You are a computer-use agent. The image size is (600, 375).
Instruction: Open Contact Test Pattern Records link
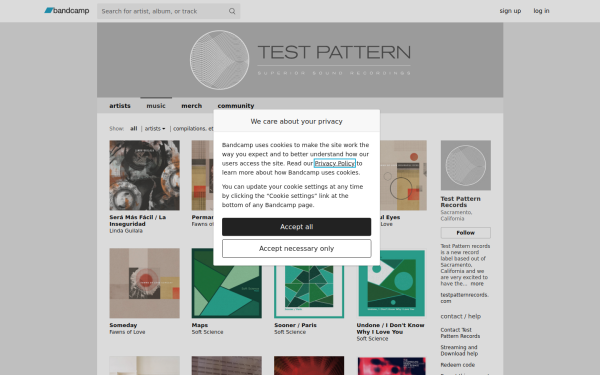[x=460, y=333]
